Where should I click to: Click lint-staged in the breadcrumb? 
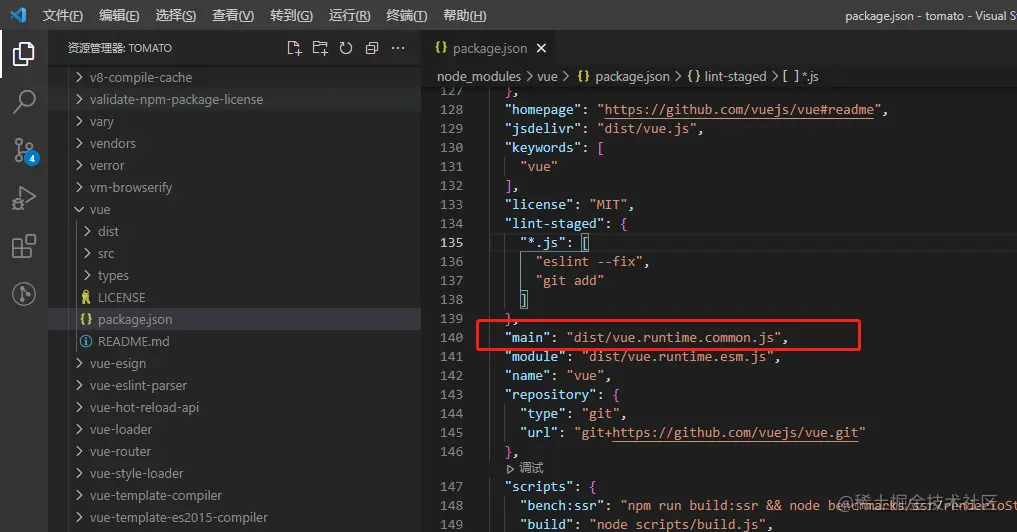(x=727, y=77)
